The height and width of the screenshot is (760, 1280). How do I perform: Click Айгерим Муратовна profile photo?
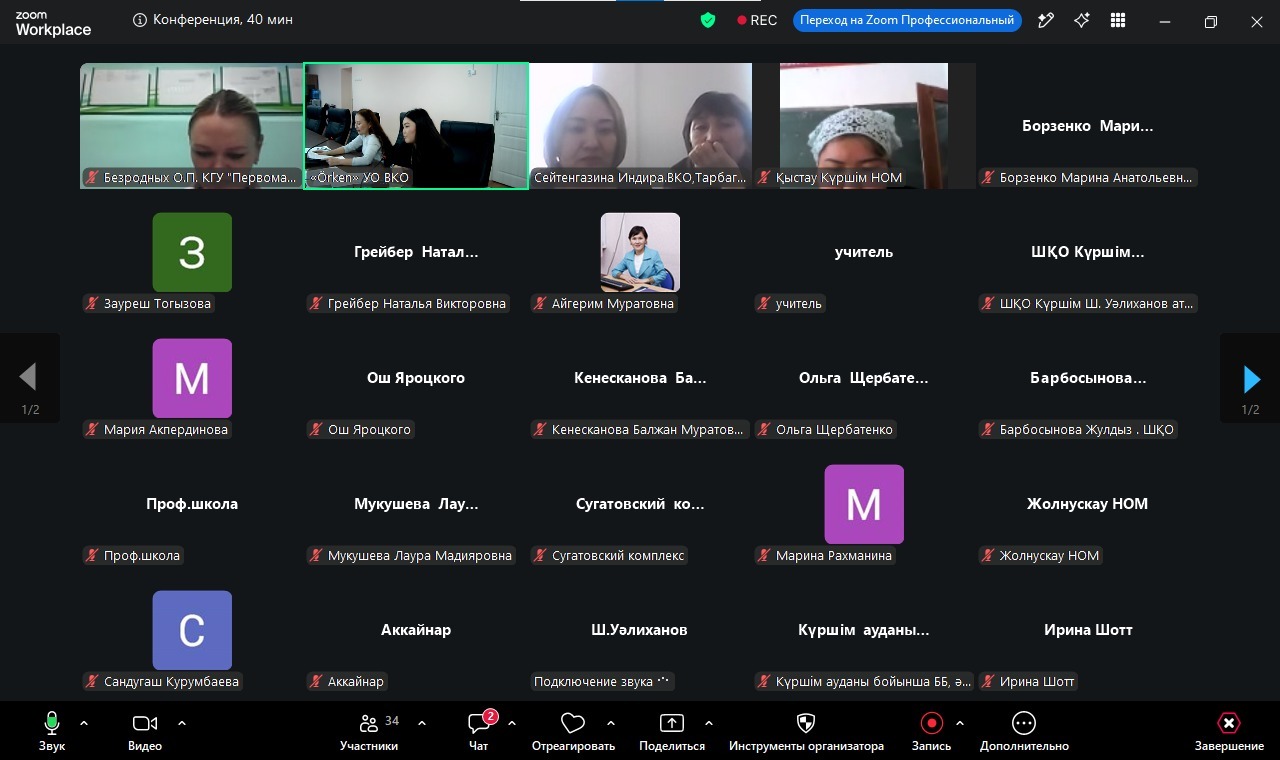click(640, 252)
